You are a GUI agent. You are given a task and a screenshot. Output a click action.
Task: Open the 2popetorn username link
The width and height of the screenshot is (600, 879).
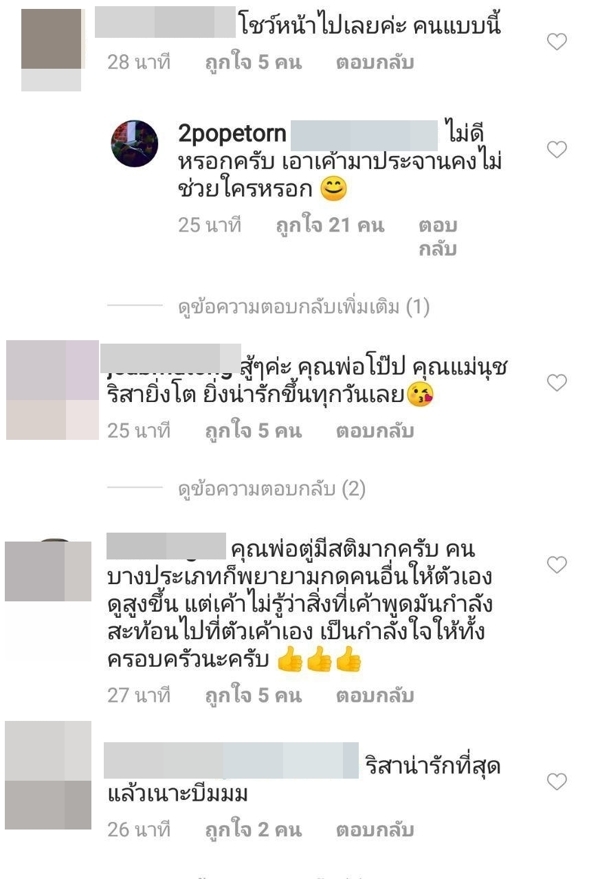tap(232, 134)
